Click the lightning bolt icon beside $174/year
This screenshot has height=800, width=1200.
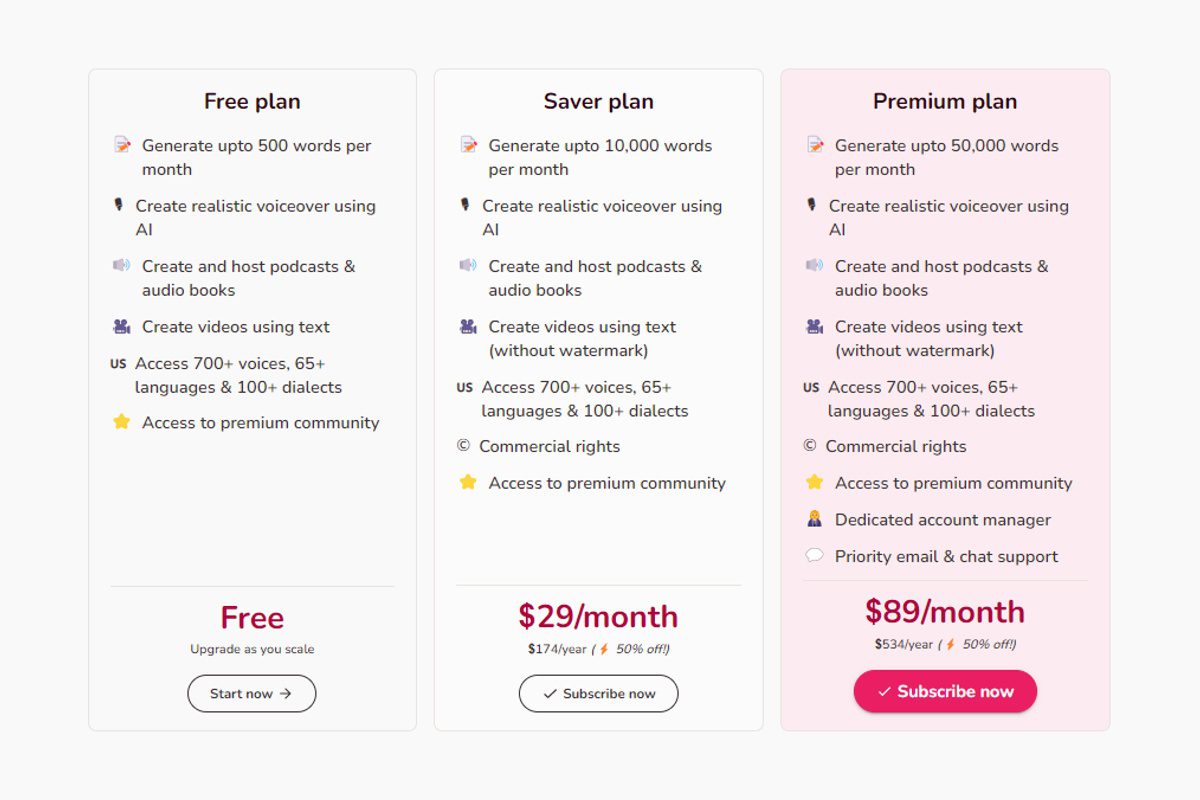tap(604, 649)
